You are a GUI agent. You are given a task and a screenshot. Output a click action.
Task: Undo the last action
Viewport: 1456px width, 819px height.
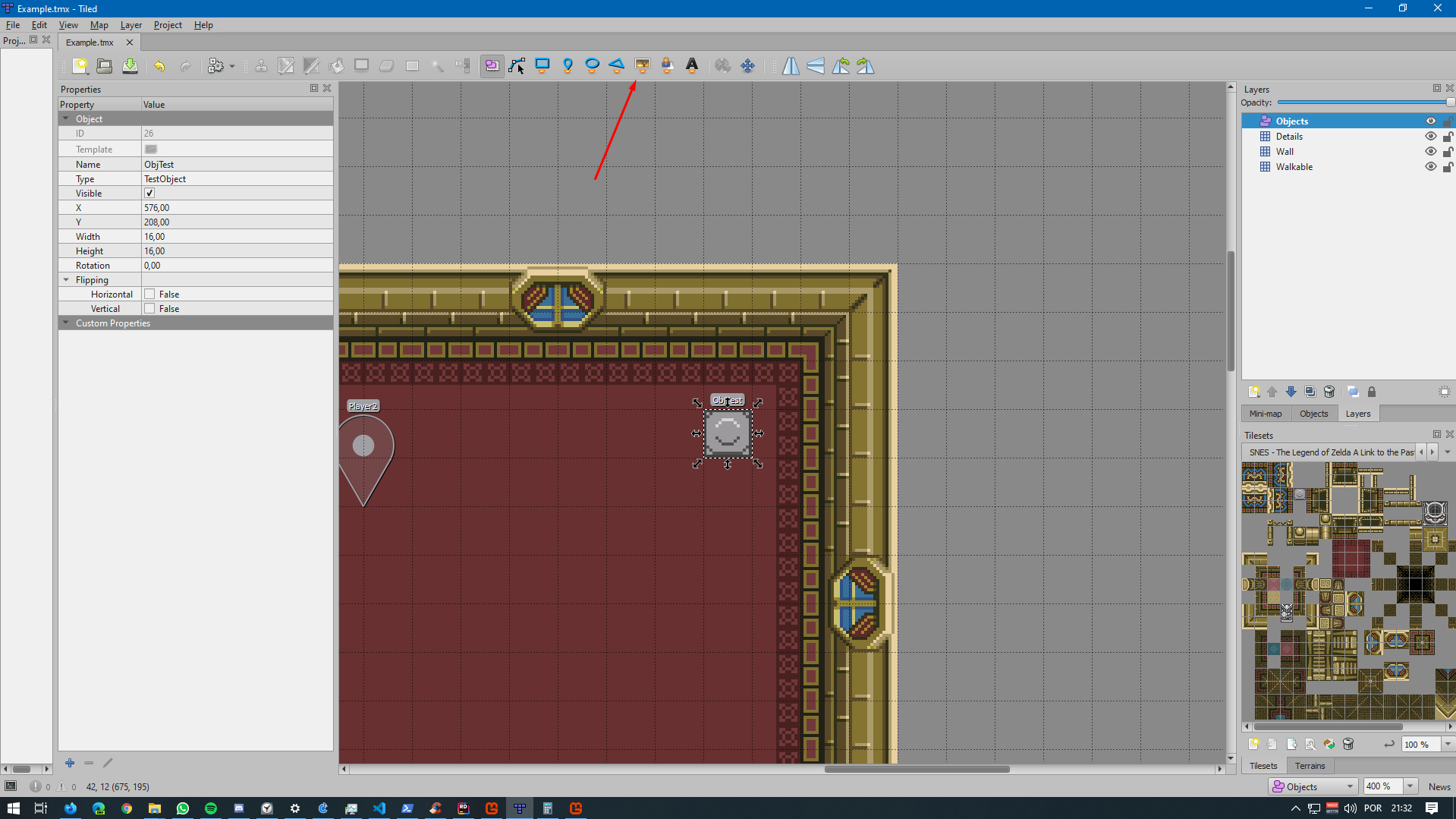(x=159, y=66)
